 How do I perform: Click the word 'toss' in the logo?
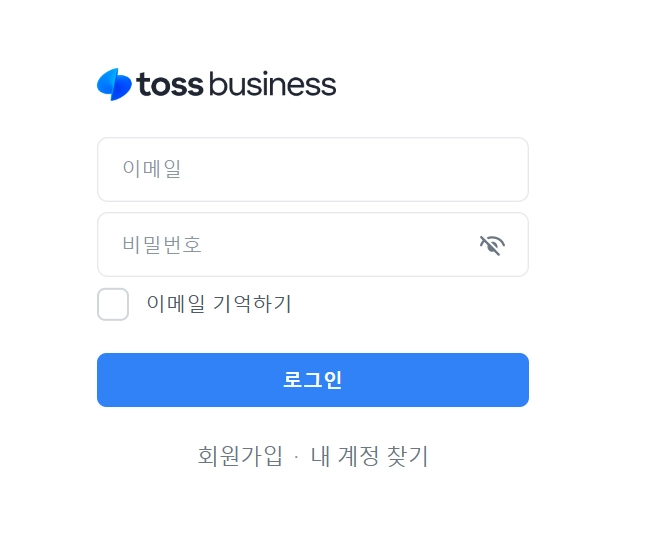(x=170, y=85)
